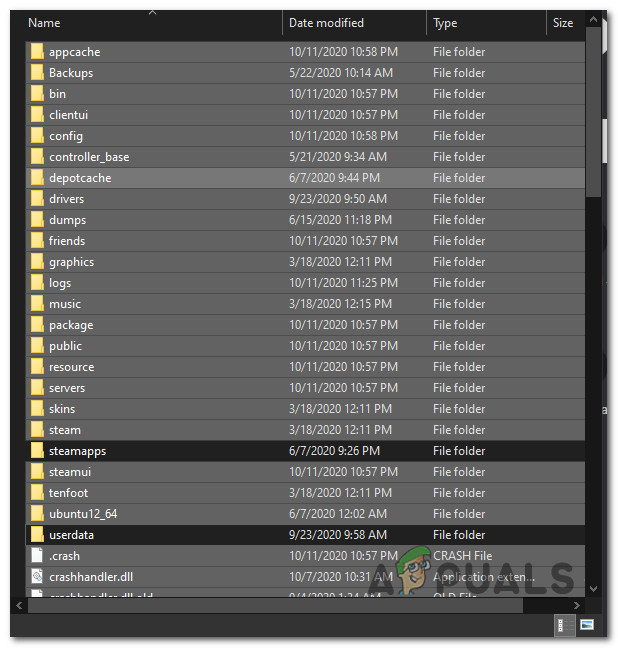
Task: Select the dumps folder icon
Action: [x=37, y=220]
